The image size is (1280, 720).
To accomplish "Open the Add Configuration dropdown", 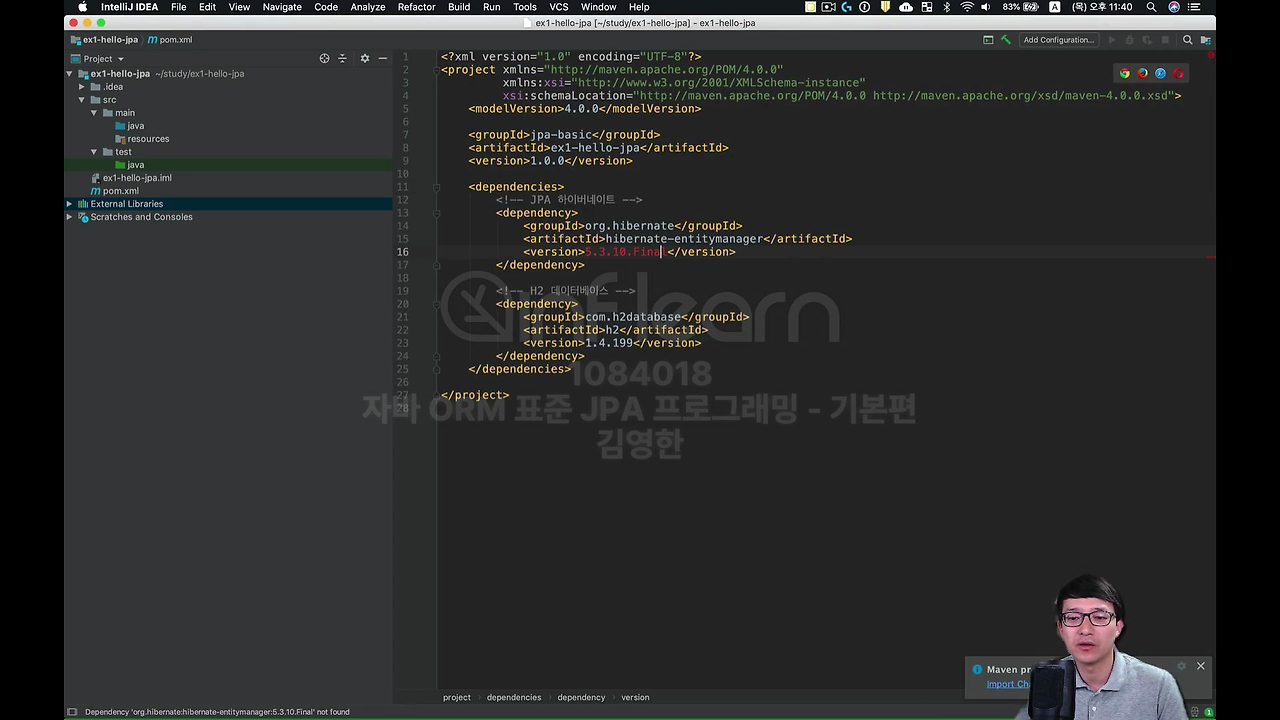I will coord(1059,40).
